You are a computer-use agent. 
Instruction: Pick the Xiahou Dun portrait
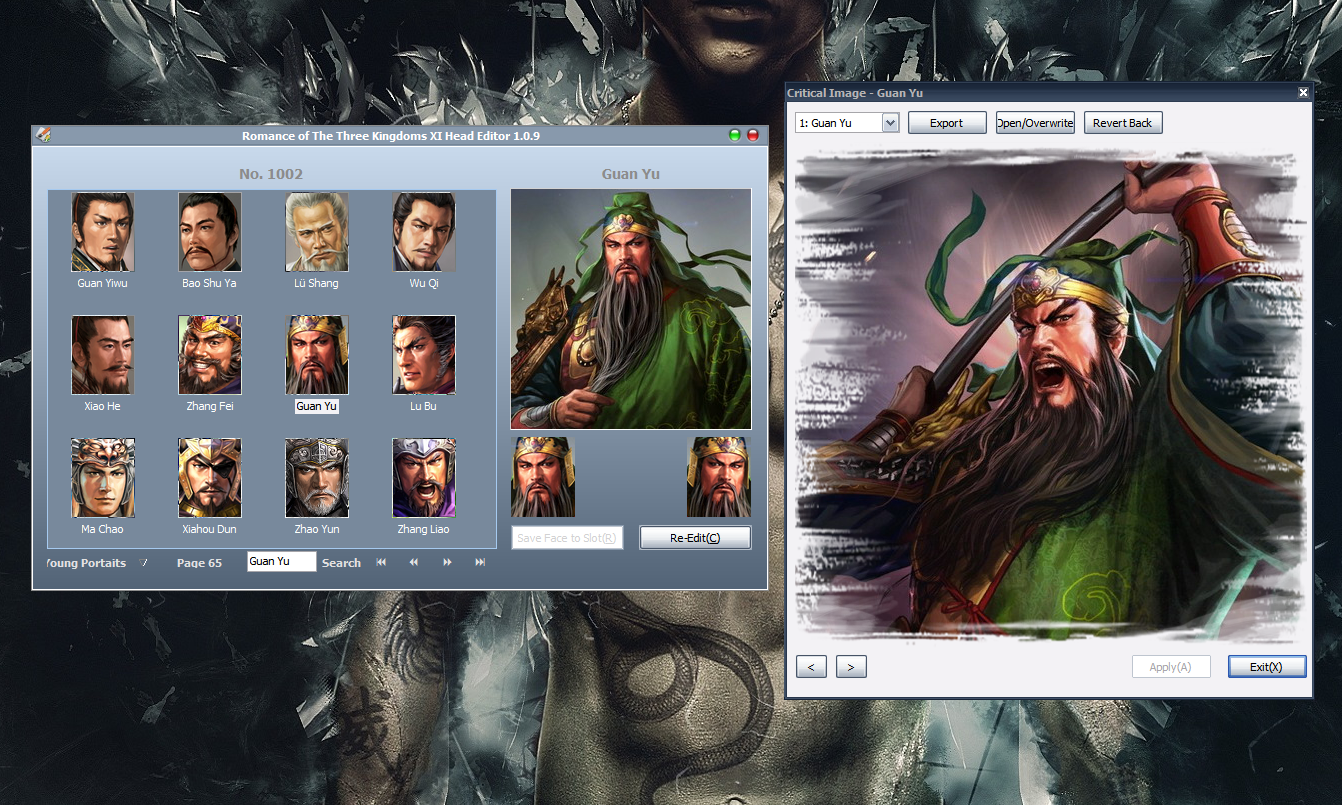point(210,478)
